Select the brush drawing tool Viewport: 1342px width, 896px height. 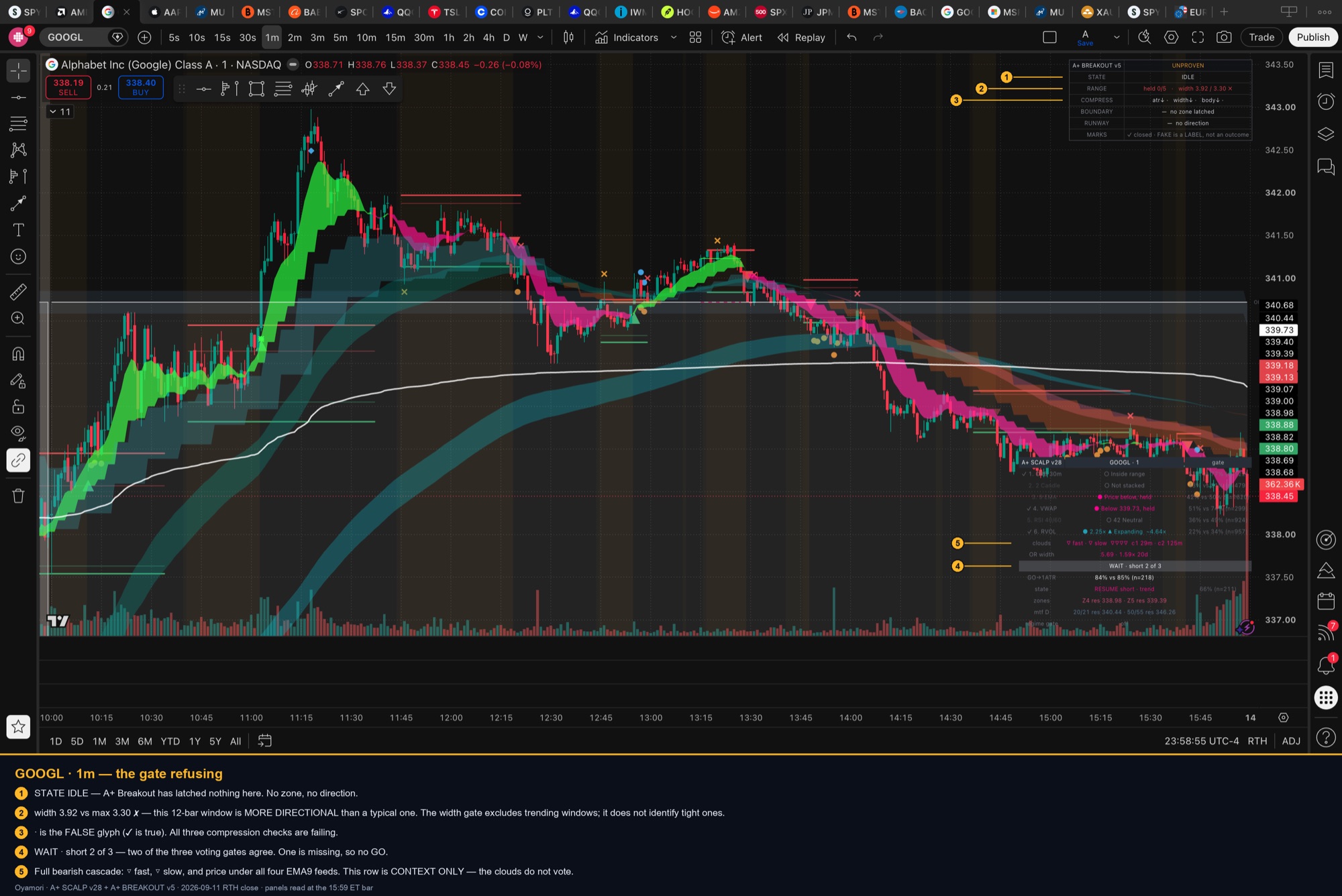tap(18, 203)
